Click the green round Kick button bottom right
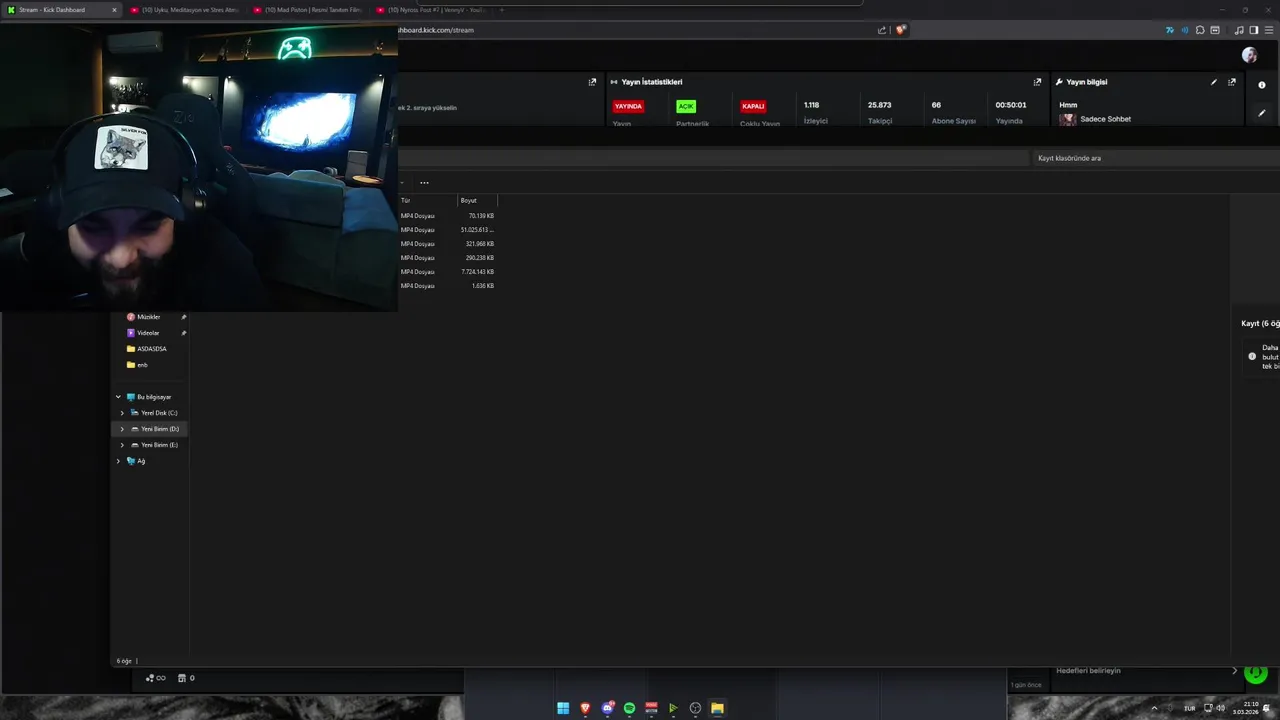 (x=1256, y=674)
